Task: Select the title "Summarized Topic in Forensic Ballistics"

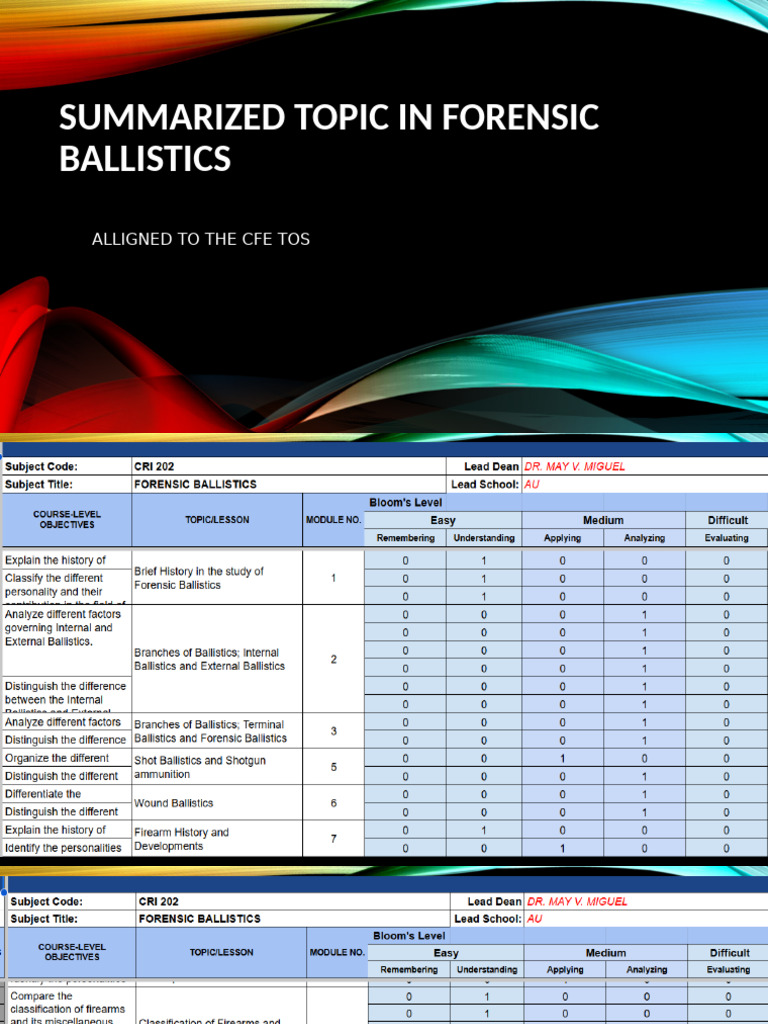Action: (329, 137)
